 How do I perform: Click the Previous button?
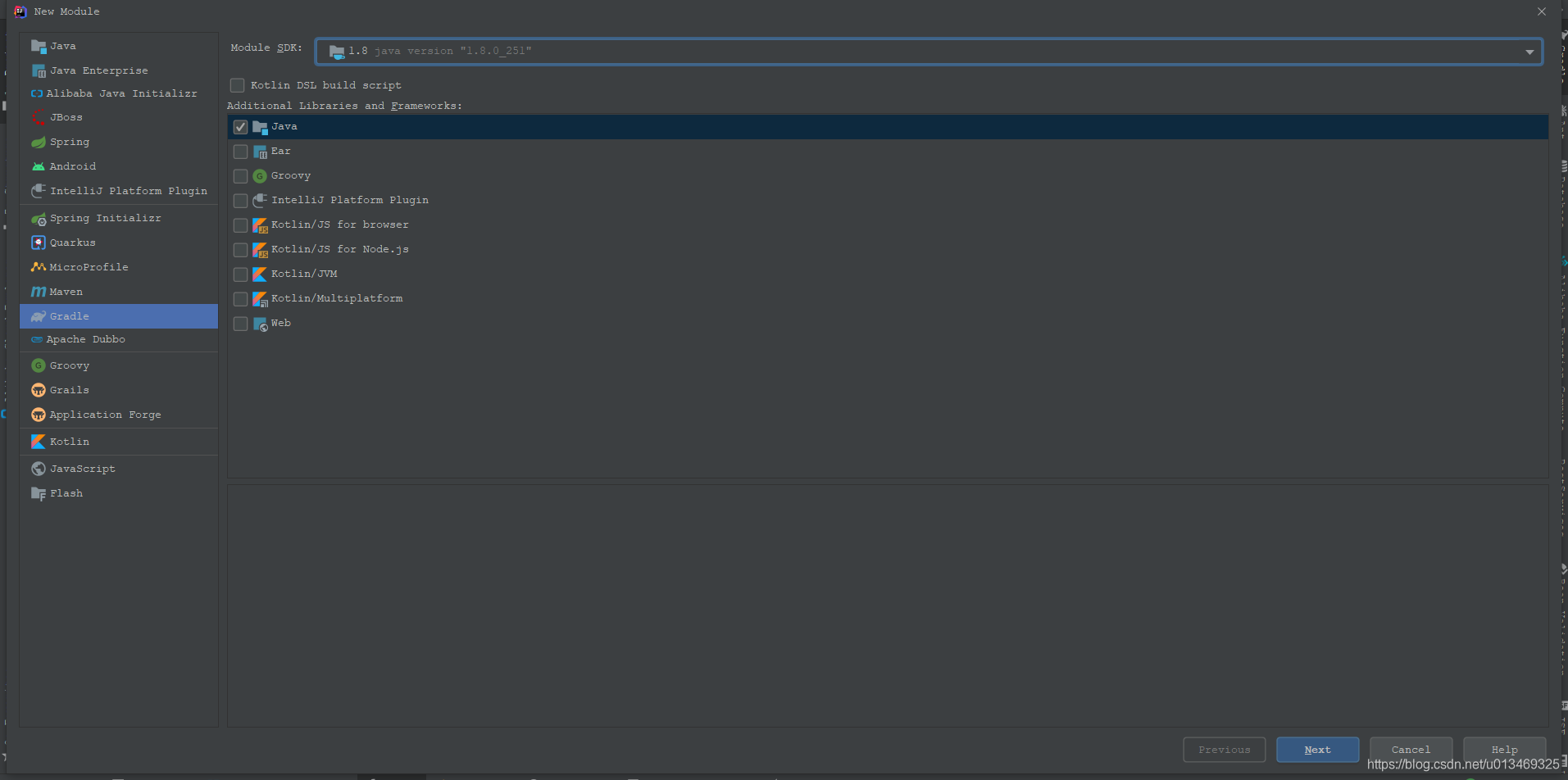1224,750
